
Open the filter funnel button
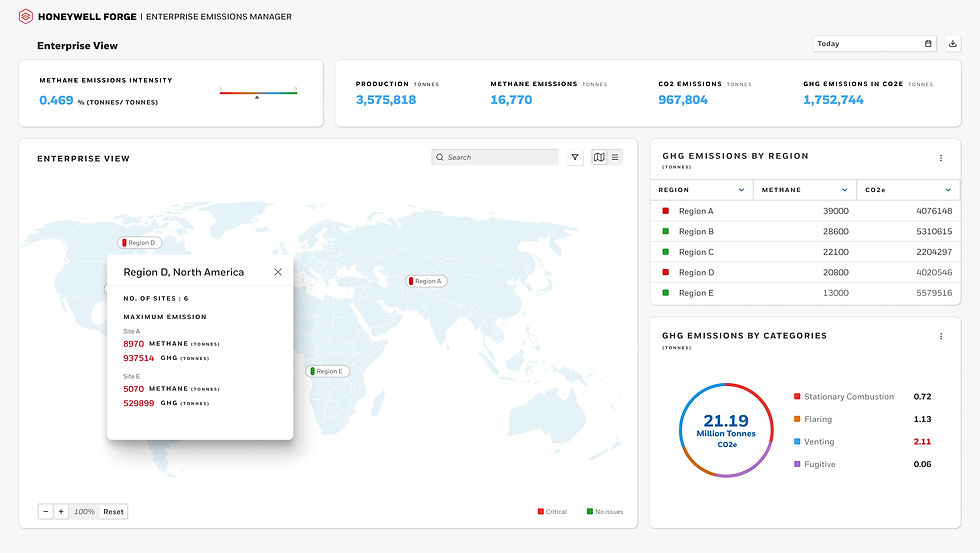click(575, 157)
